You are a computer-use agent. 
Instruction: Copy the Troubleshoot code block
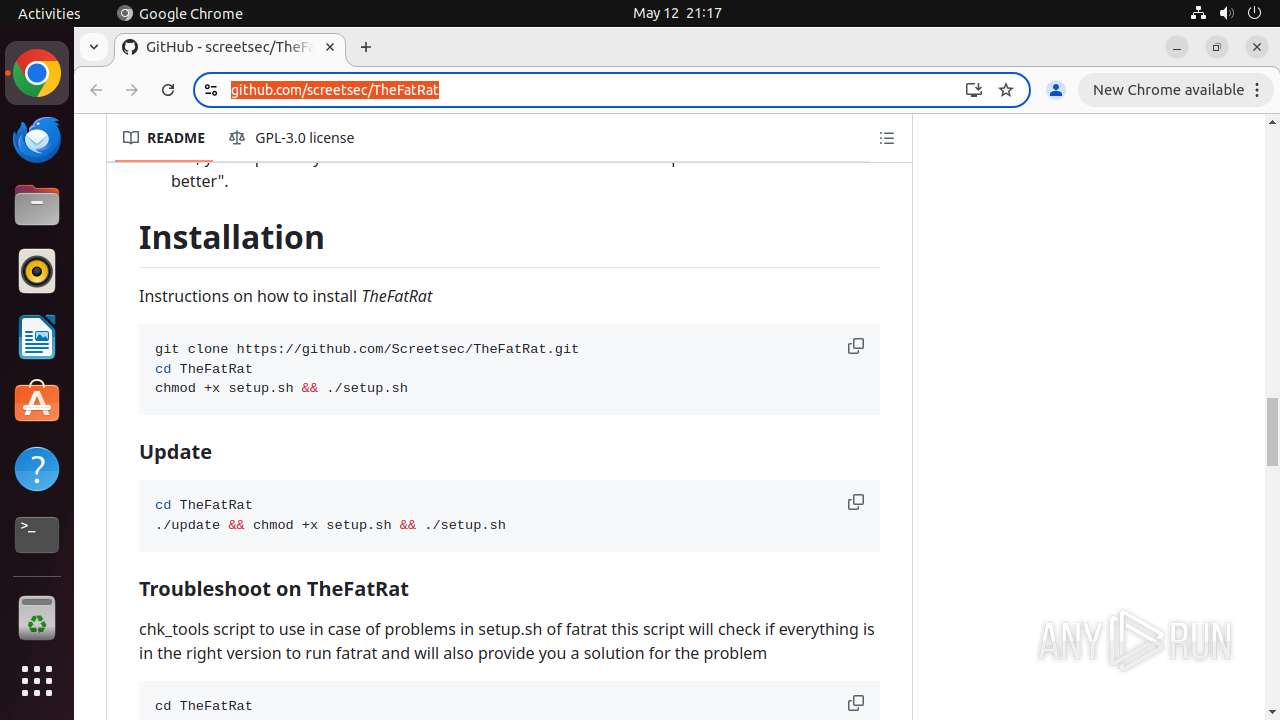pyautogui.click(x=856, y=703)
